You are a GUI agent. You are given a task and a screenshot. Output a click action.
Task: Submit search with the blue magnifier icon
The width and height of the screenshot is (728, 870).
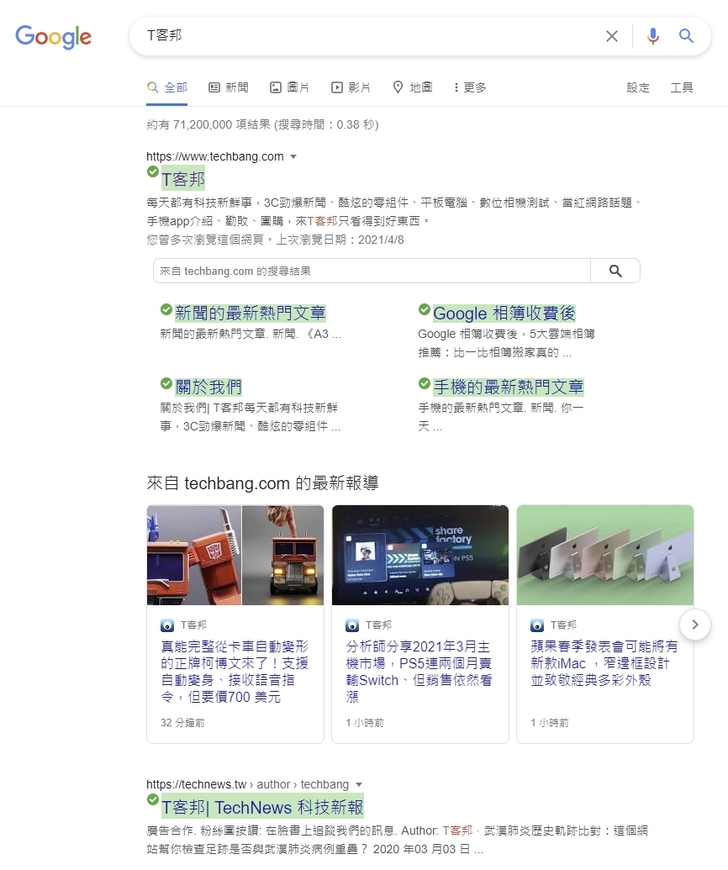[x=686, y=36]
